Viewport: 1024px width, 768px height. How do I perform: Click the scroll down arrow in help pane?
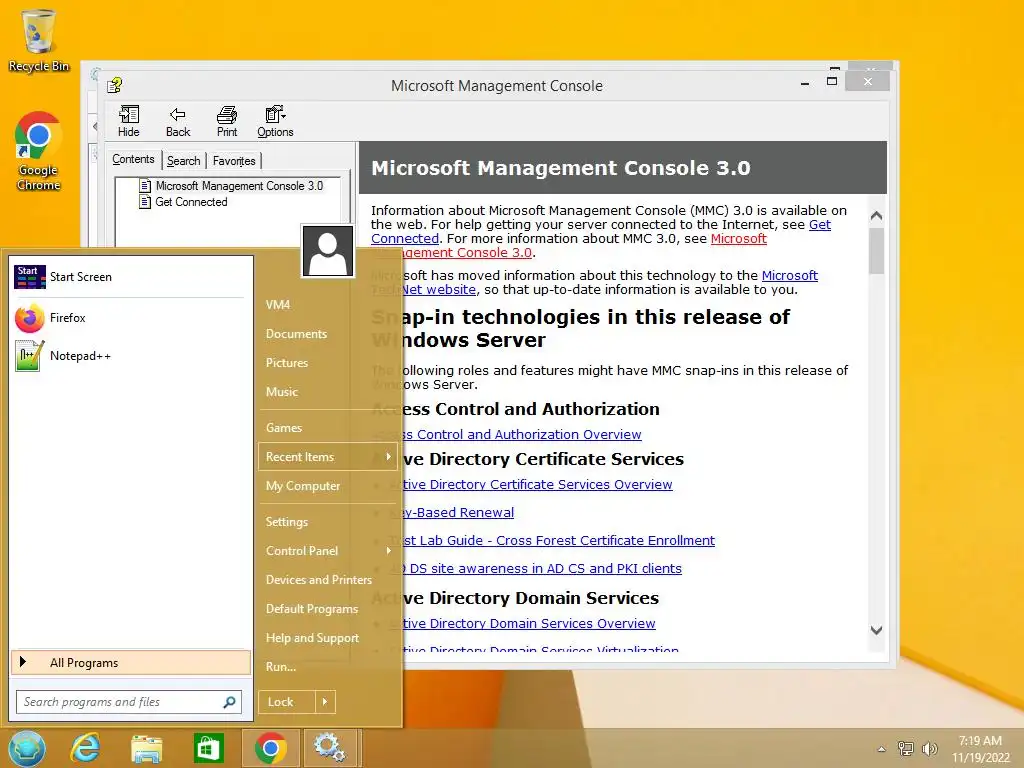[876, 630]
